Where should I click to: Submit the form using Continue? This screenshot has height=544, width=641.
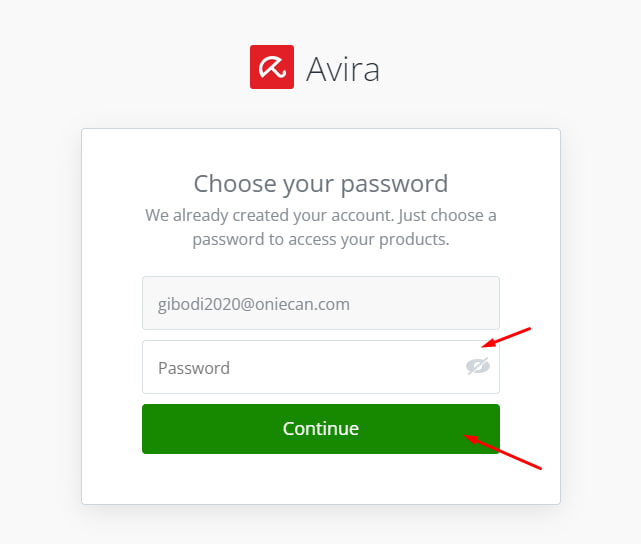[320, 429]
